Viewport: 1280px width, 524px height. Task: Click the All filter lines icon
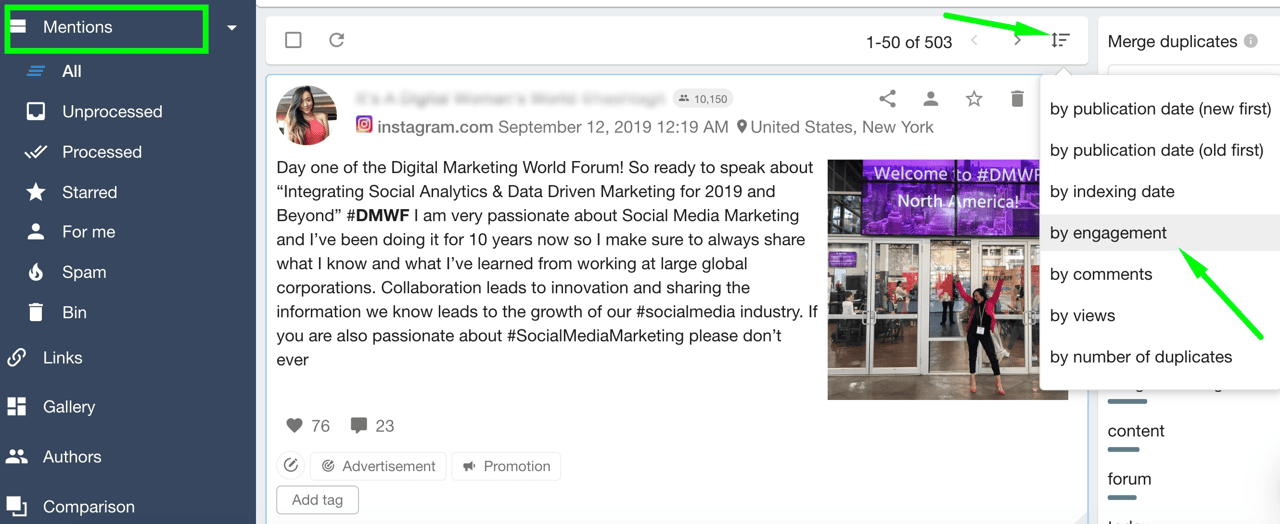36,71
